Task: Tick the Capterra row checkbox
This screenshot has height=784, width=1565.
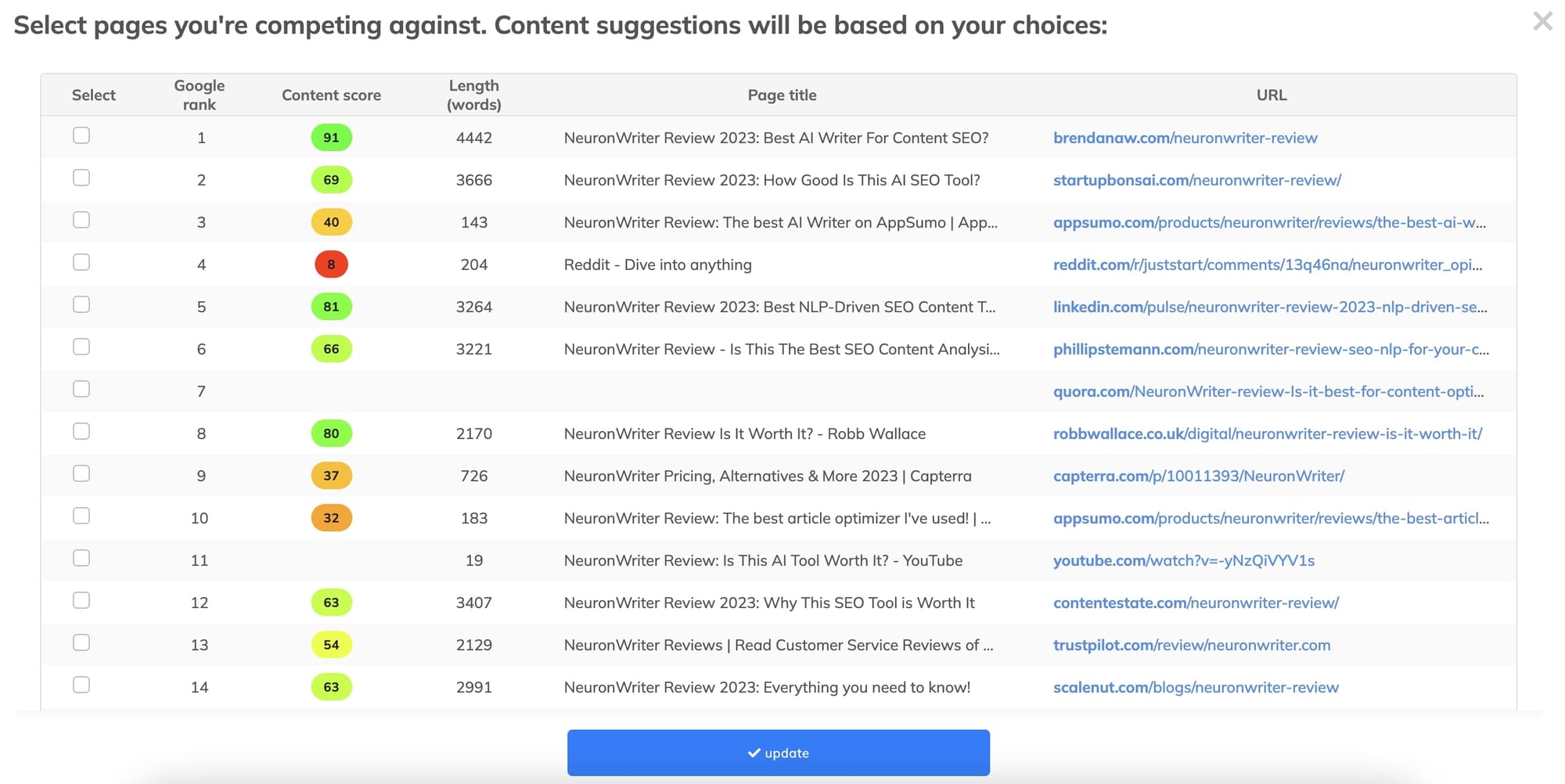Action: click(x=81, y=473)
